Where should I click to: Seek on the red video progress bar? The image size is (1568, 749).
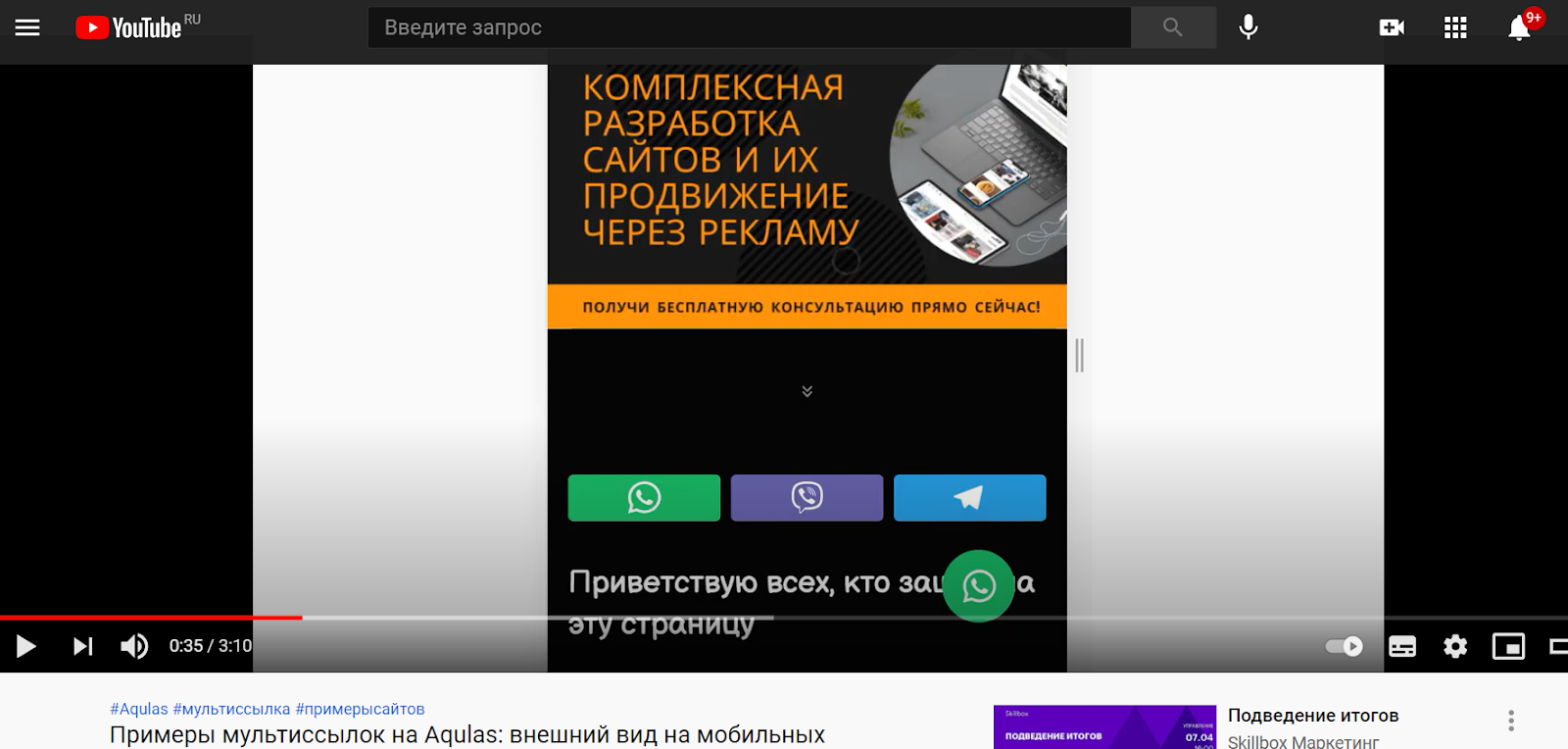pyautogui.click(x=151, y=618)
